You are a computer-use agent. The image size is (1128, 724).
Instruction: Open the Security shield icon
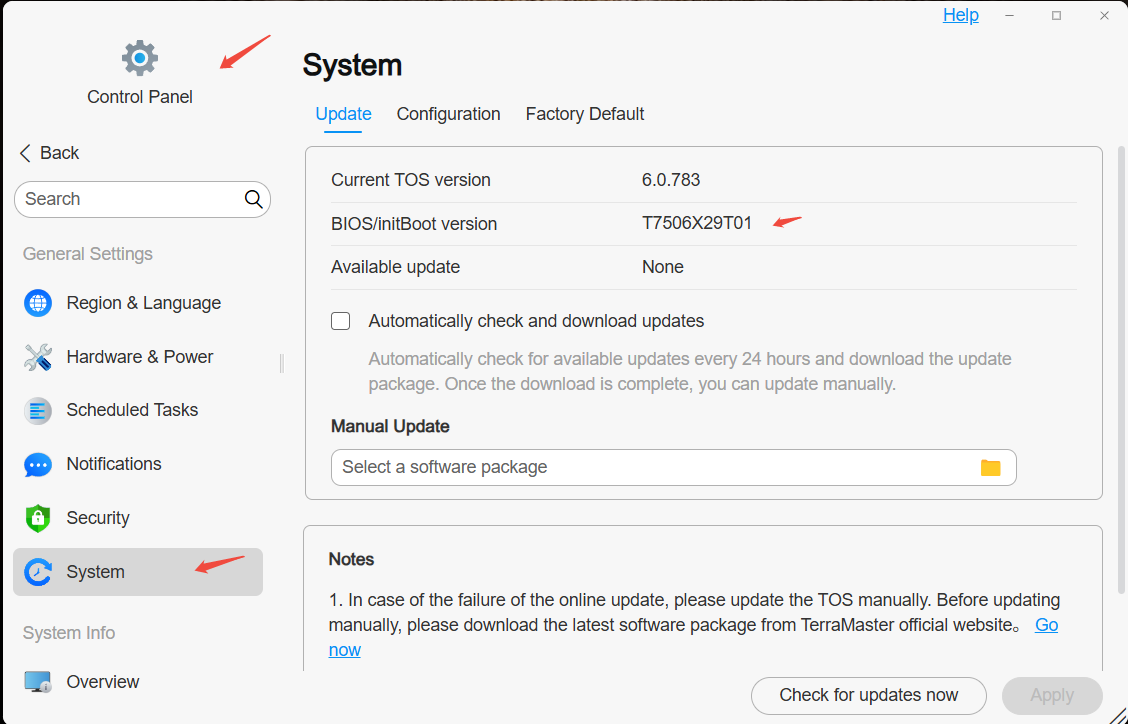click(37, 518)
